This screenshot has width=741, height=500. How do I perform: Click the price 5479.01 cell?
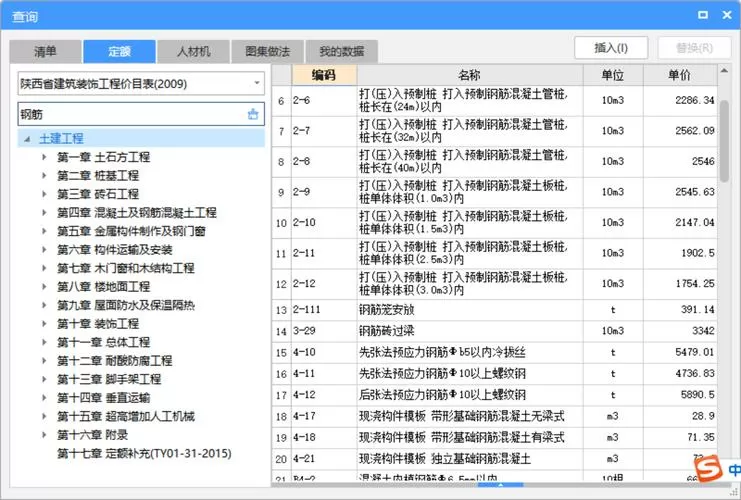680,352
